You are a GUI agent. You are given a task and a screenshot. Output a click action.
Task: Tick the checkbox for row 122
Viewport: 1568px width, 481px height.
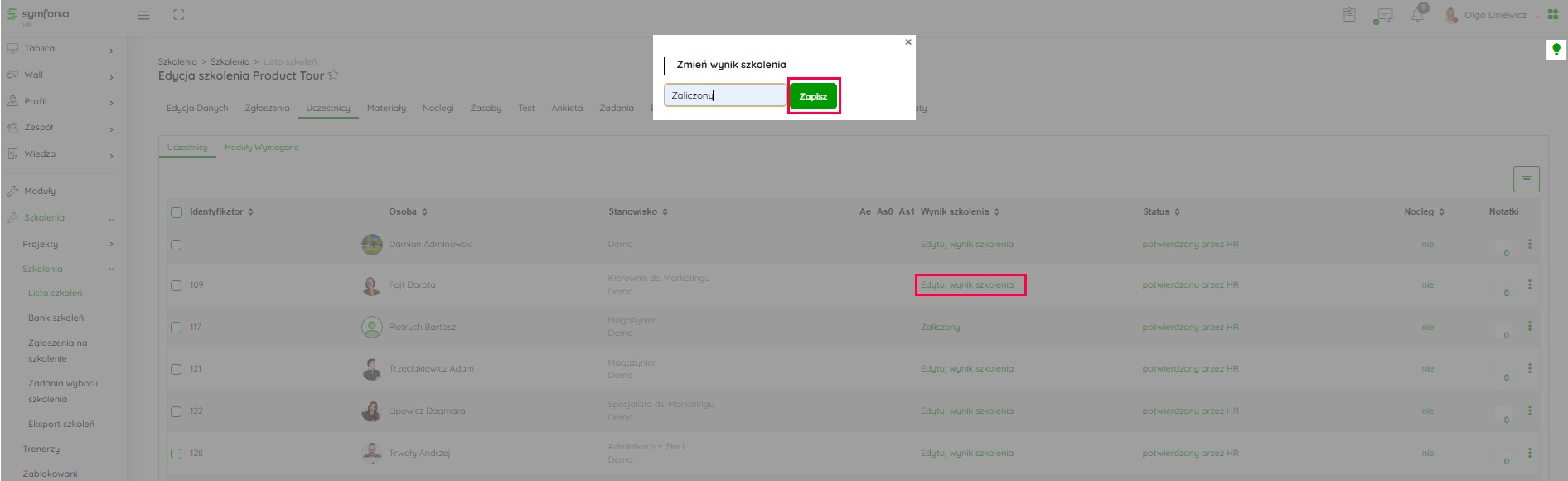pos(176,411)
